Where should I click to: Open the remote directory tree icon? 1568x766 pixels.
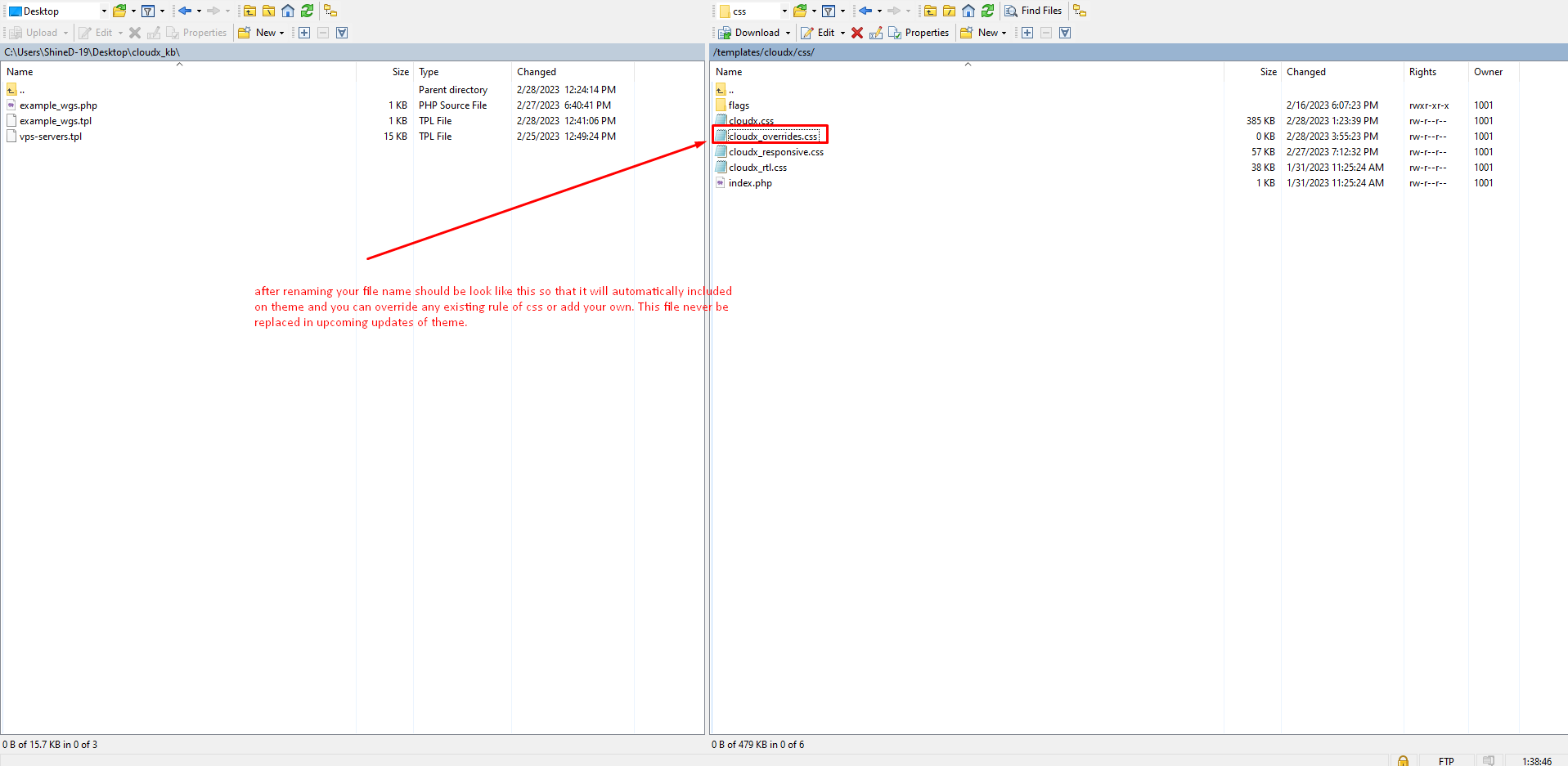point(1080,11)
